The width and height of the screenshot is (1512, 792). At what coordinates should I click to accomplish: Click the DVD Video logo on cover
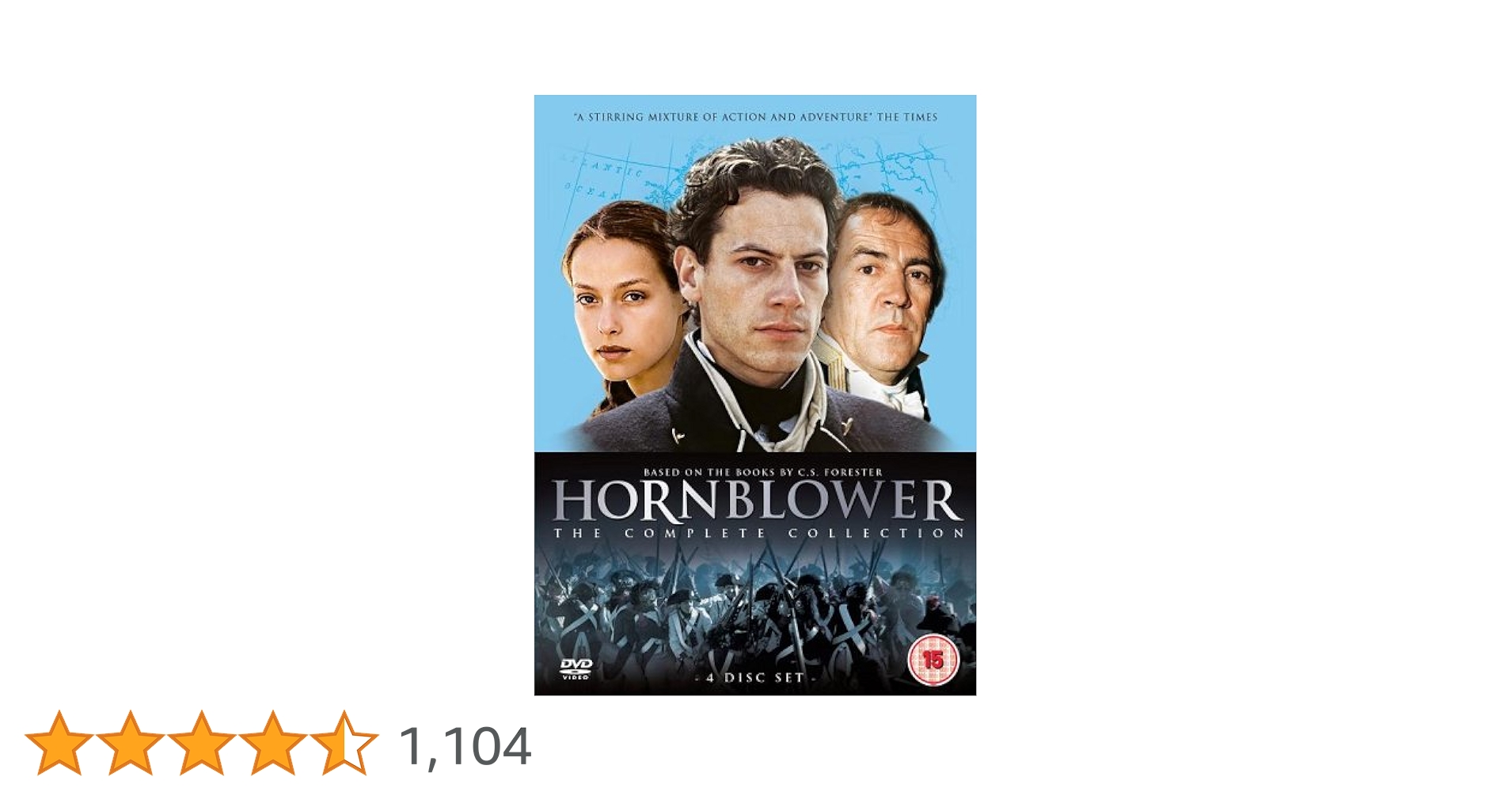pyautogui.click(x=576, y=669)
